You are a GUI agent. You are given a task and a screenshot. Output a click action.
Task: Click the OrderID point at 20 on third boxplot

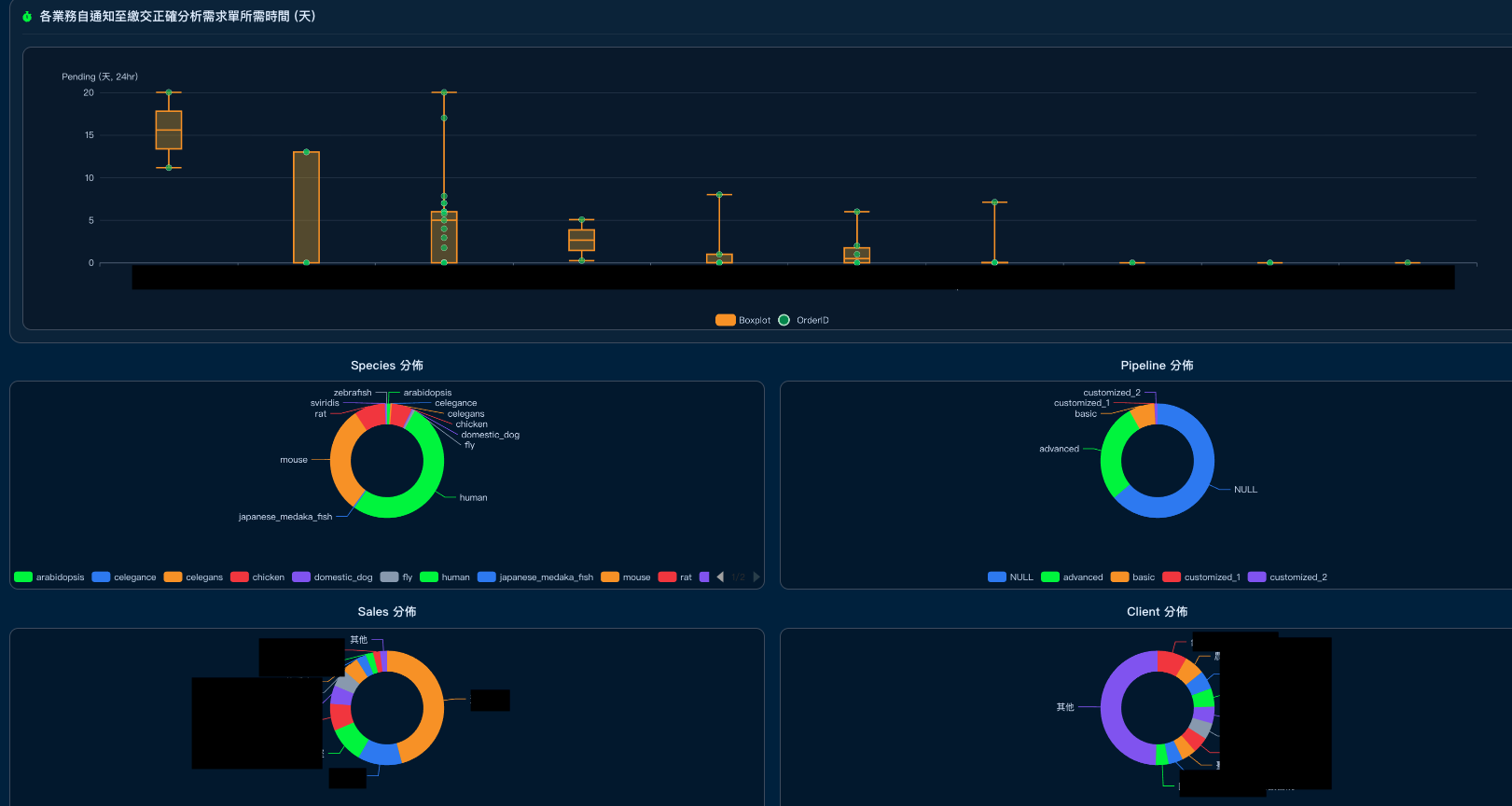tap(444, 92)
